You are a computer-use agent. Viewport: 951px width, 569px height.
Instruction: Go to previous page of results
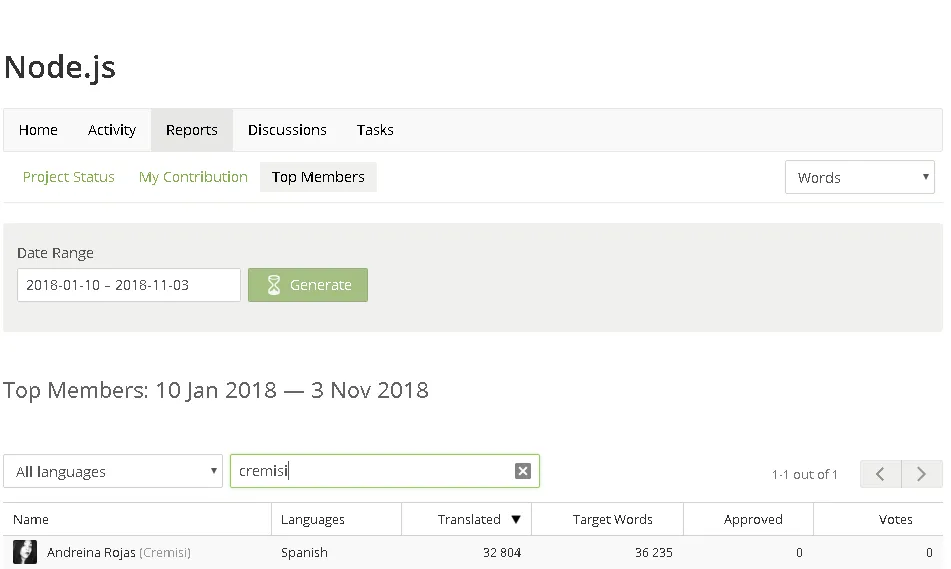(881, 474)
